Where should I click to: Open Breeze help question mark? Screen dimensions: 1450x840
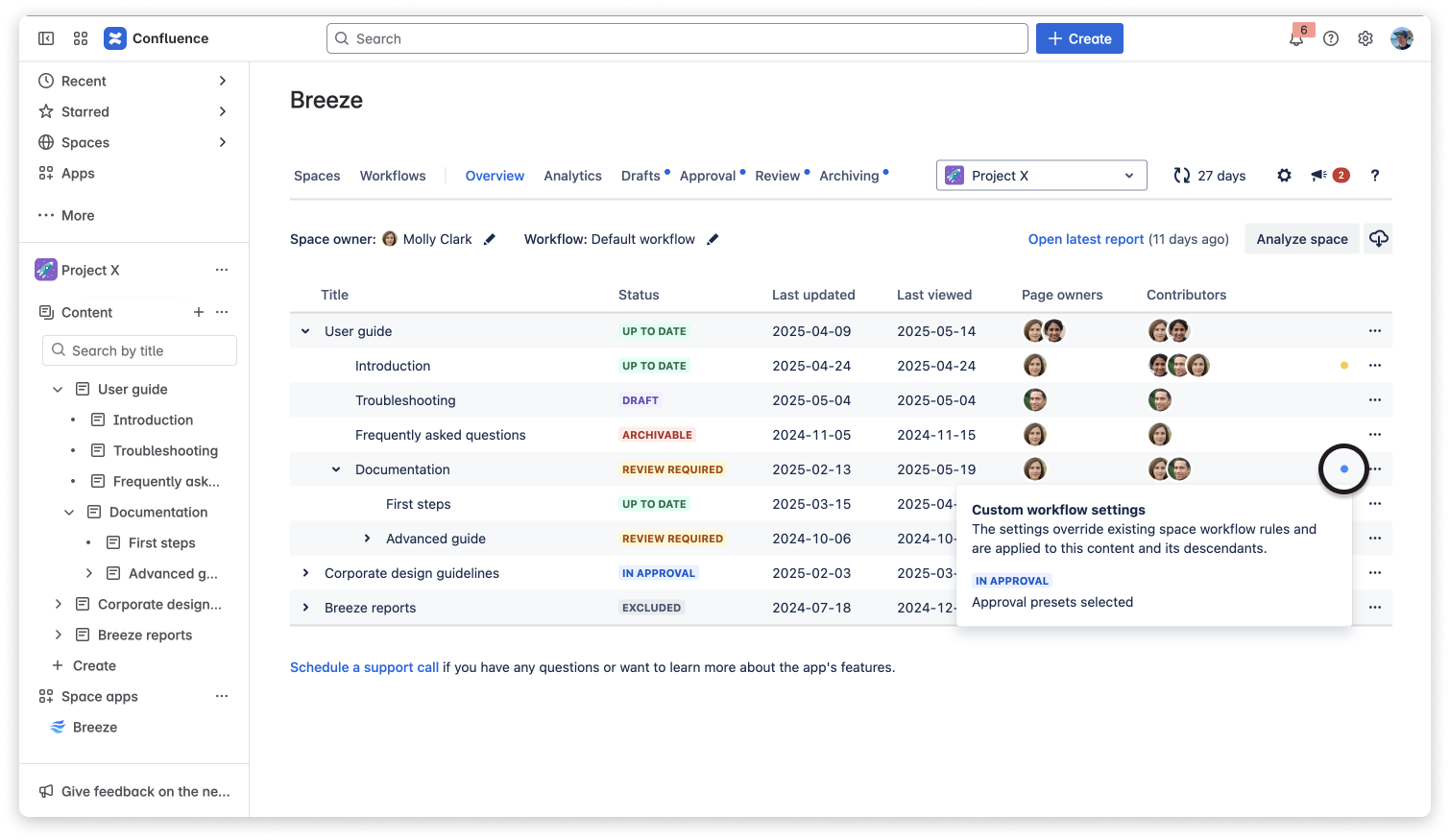pyautogui.click(x=1375, y=176)
